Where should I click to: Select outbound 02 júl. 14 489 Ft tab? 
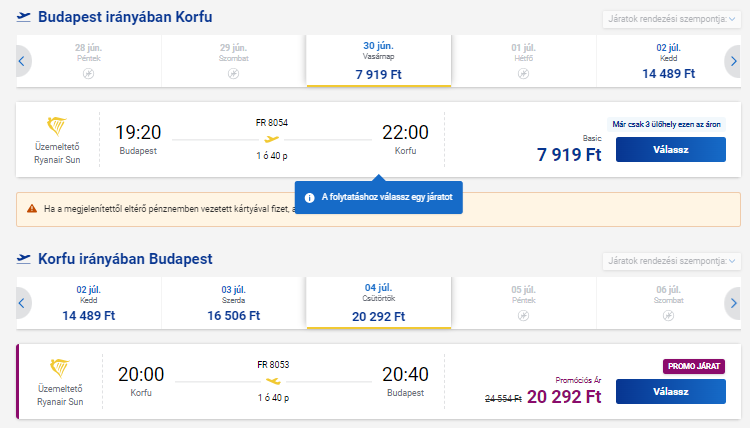668,61
